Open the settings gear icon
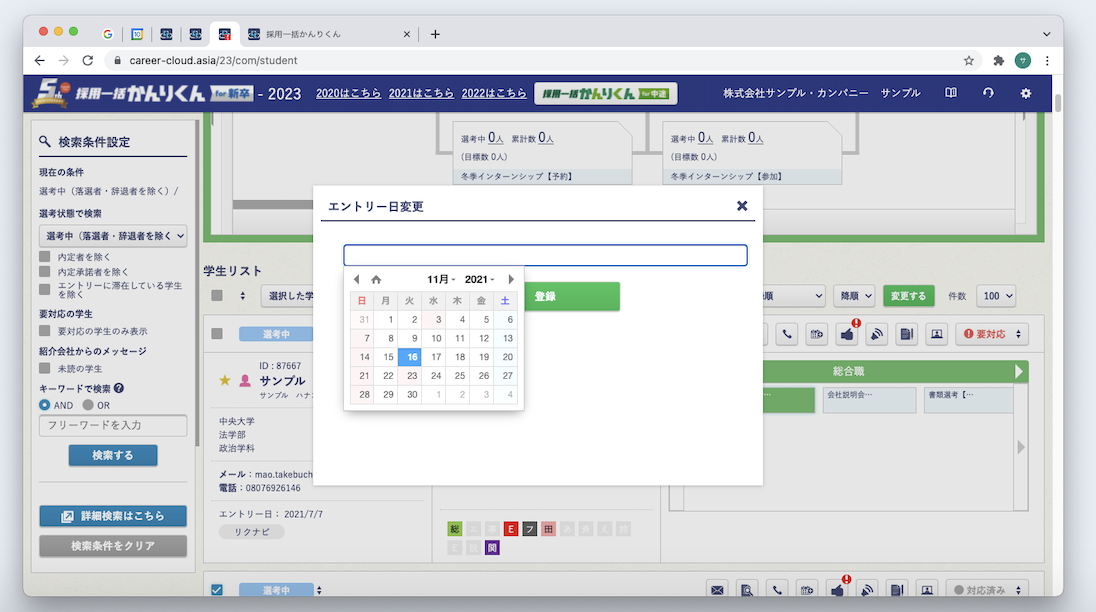 coord(1024,92)
